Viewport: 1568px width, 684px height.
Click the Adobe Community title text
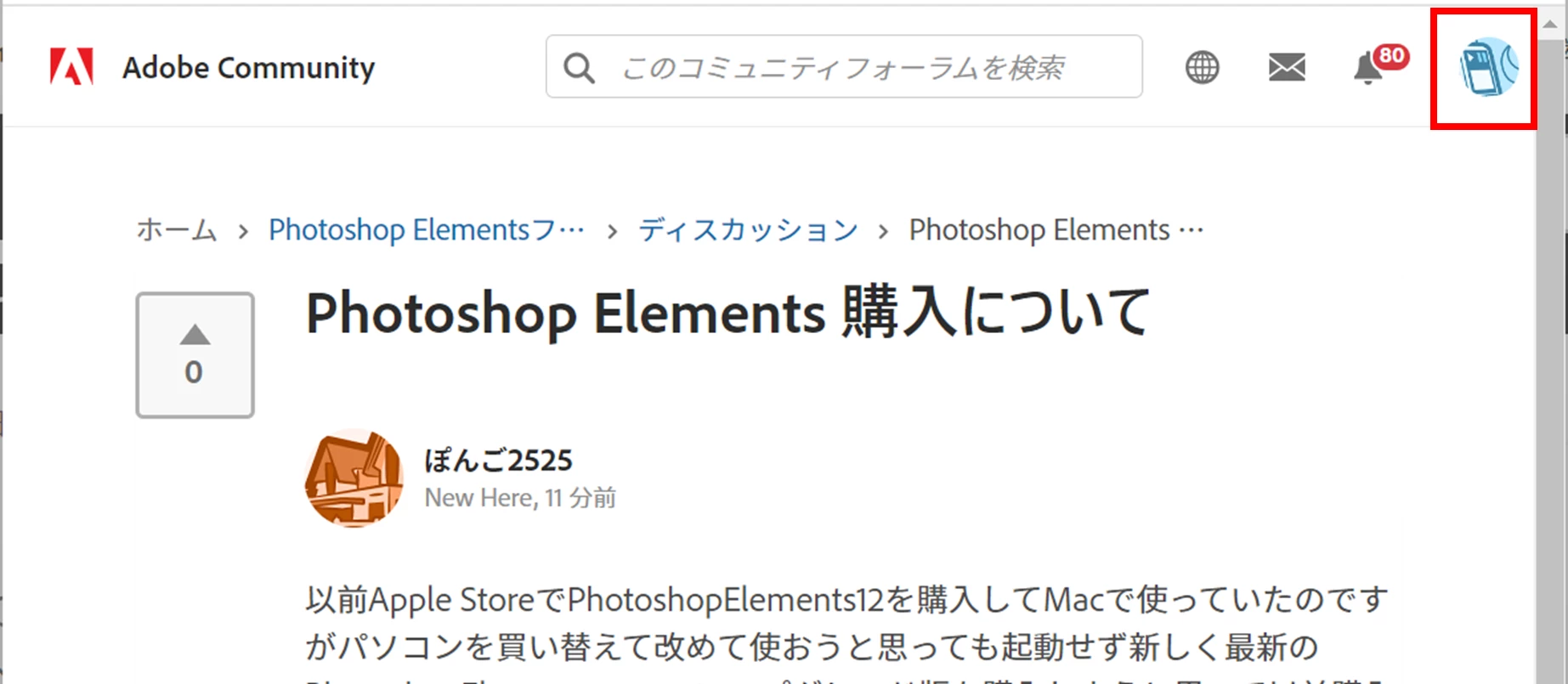click(248, 67)
